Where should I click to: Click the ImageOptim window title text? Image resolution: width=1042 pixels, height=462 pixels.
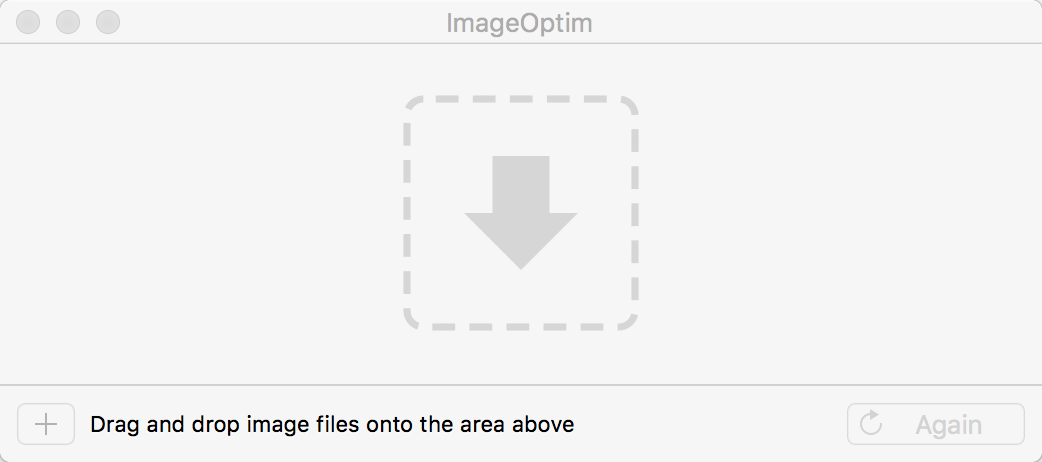tap(520, 22)
